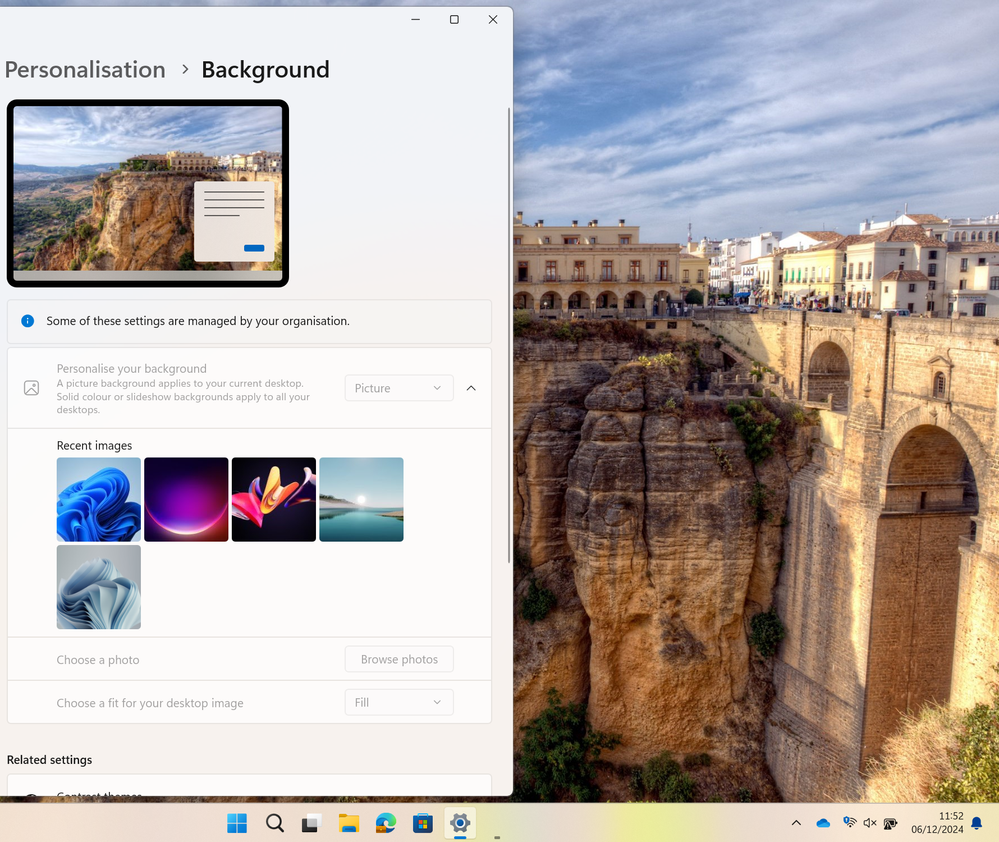Open the notification bell
The image size is (999, 842).
coord(976,823)
